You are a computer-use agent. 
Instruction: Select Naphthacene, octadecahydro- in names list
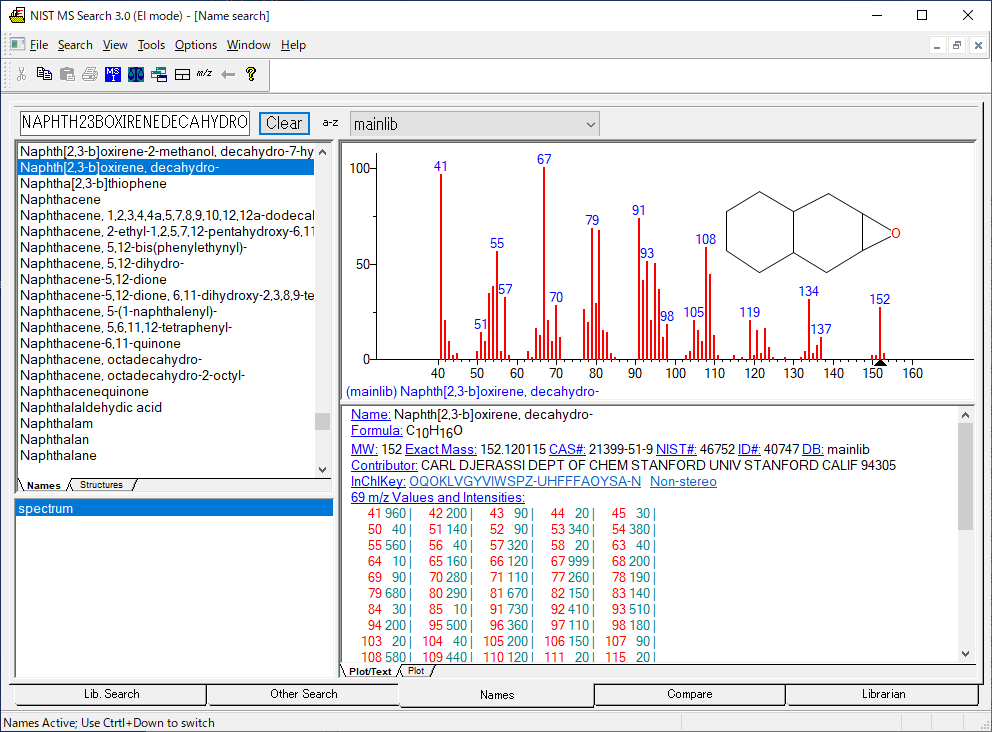click(166, 359)
